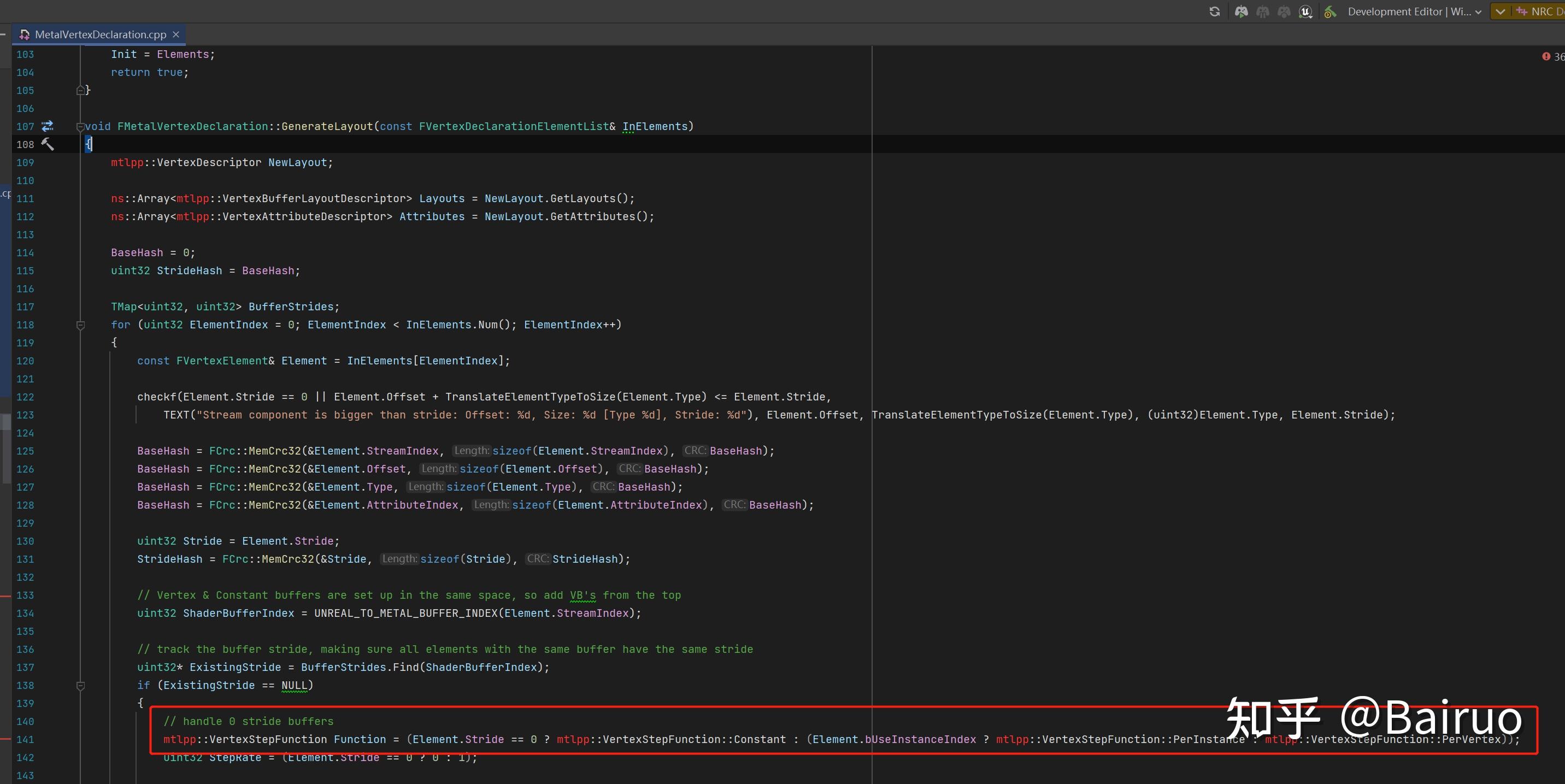Close the MetalVertexDeclaration.cpp tab
Viewport: 1565px width, 784px height.
(176, 34)
